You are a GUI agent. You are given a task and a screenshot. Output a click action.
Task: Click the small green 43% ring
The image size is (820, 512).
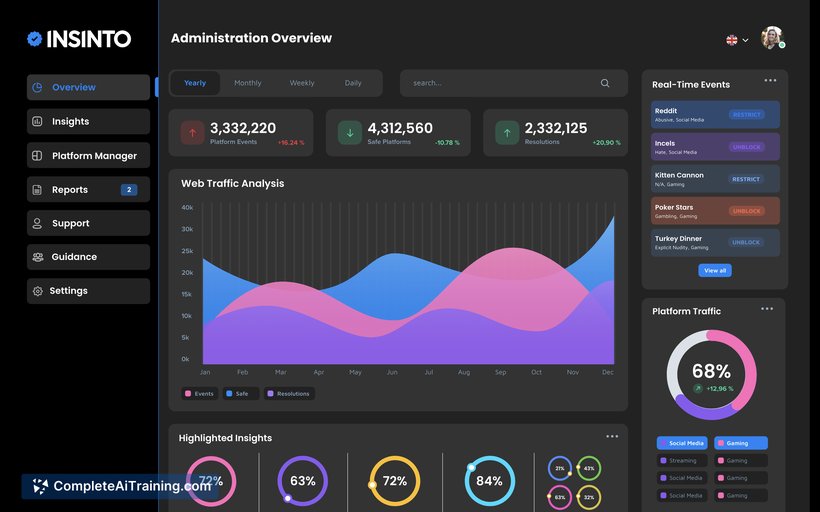(x=589, y=468)
